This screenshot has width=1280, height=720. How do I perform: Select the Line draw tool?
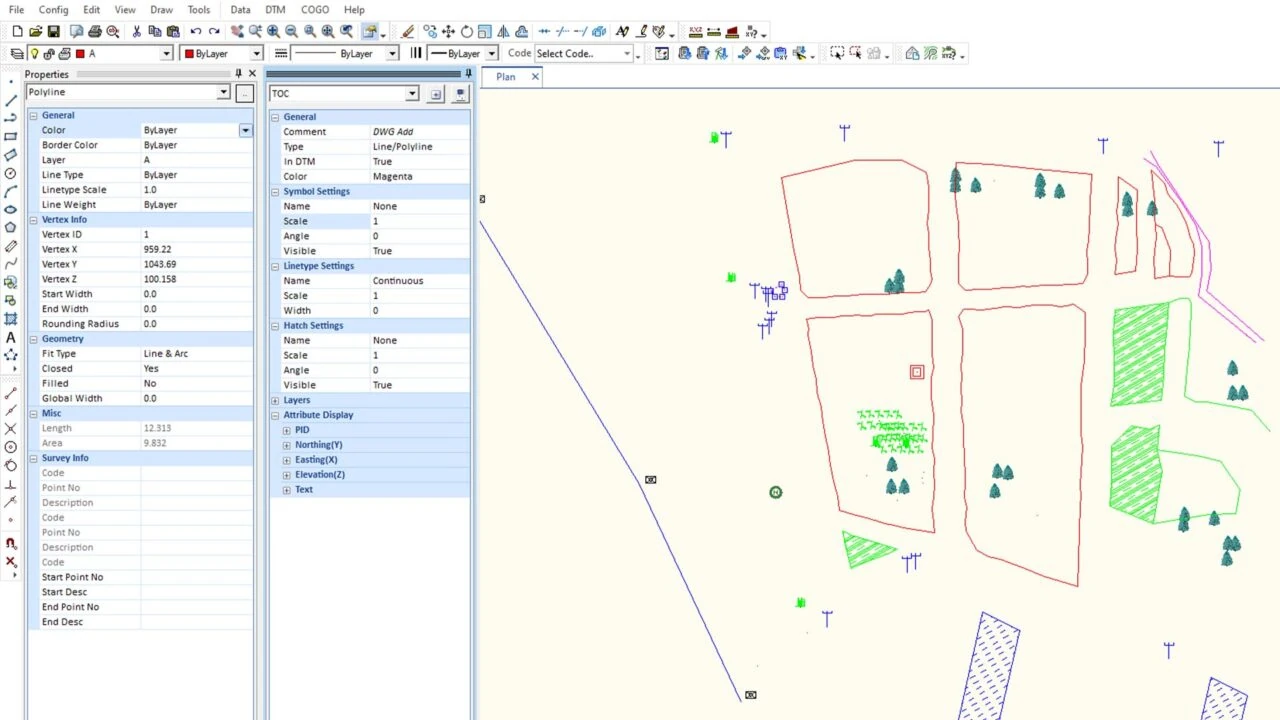pyautogui.click(x=11, y=100)
